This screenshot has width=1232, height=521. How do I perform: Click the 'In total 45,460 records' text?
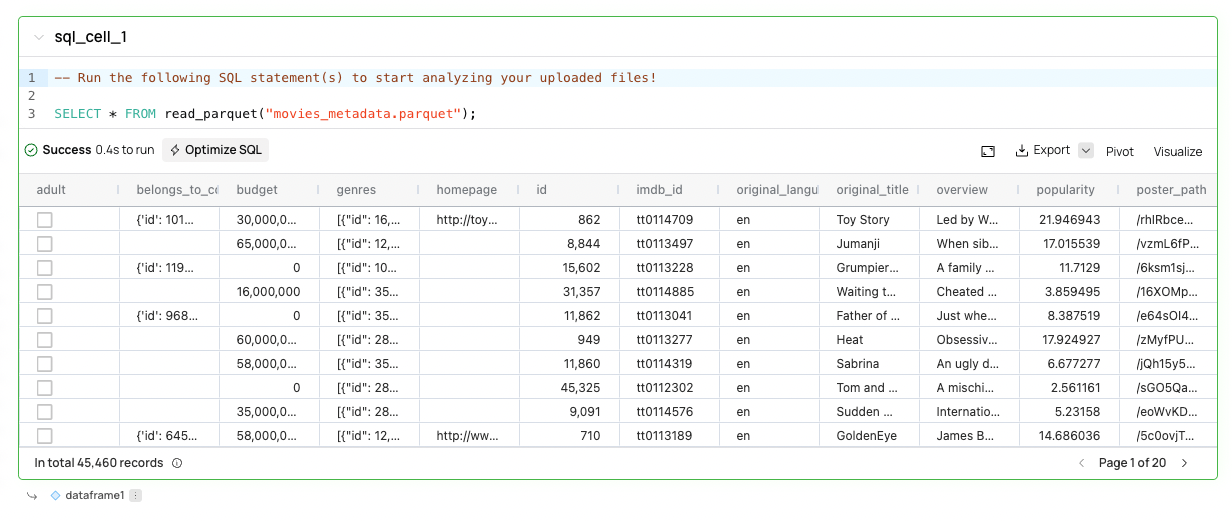click(x=99, y=463)
